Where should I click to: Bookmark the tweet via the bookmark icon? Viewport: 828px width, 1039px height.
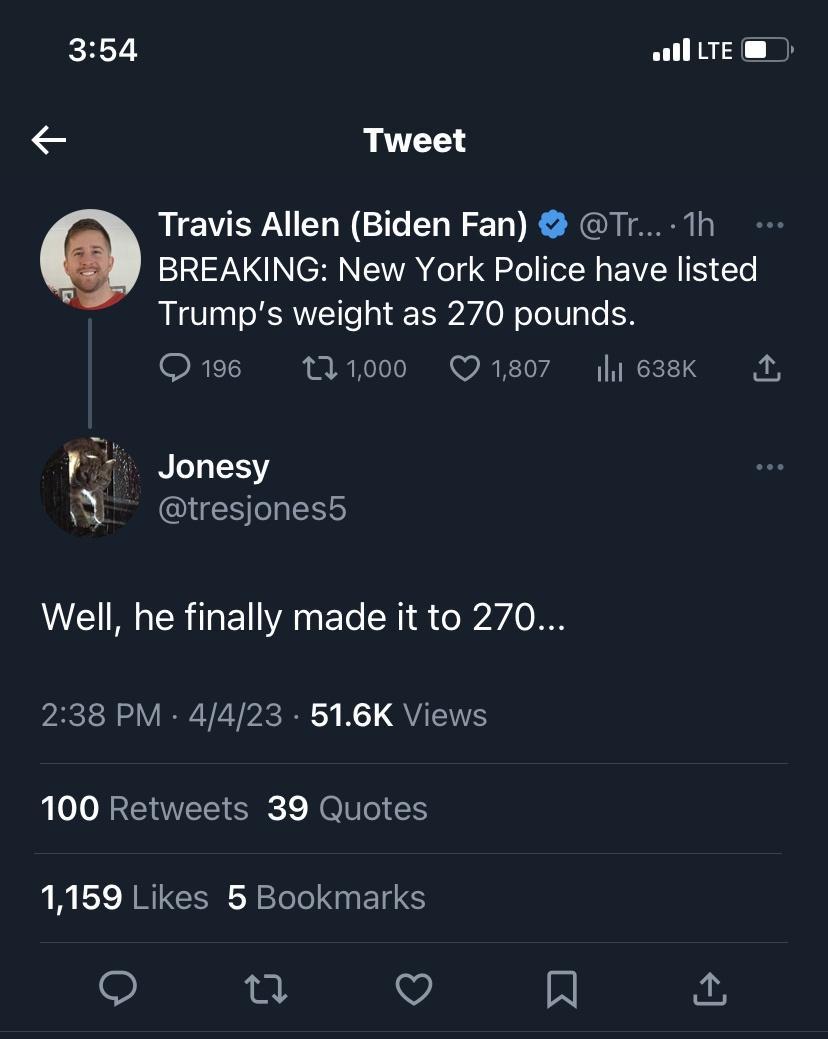(562, 990)
